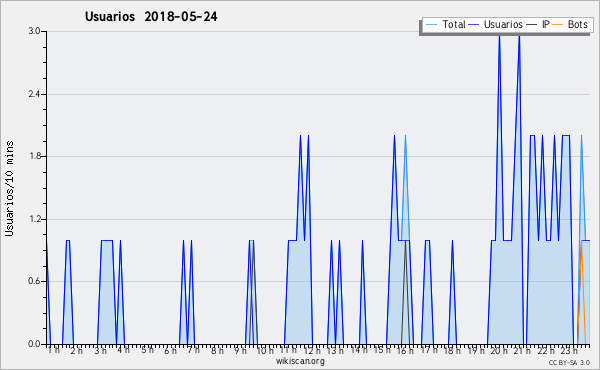Click the 13 h x-axis label

click(x=335, y=350)
